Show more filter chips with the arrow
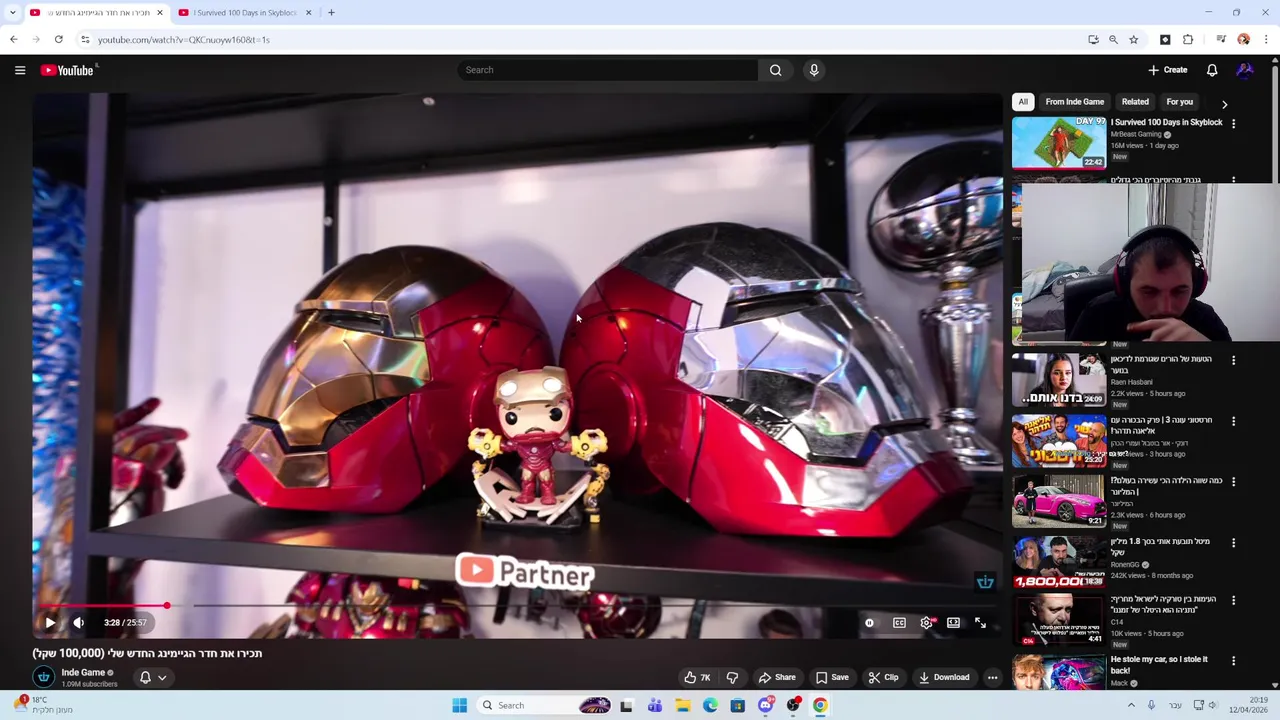1280x720 pixels. tap(1224, 104)
